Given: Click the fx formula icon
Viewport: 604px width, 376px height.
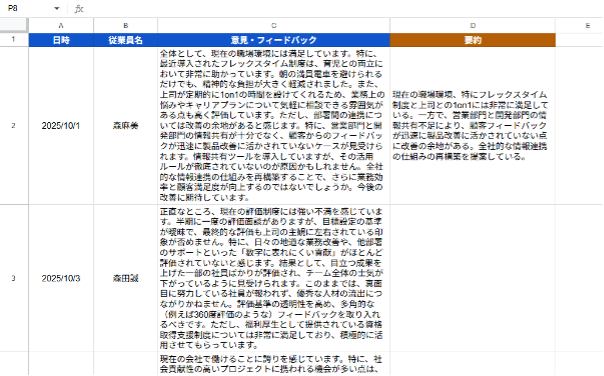Looking at the screenshot, I should pyautogui.click(x=79, y=9).
